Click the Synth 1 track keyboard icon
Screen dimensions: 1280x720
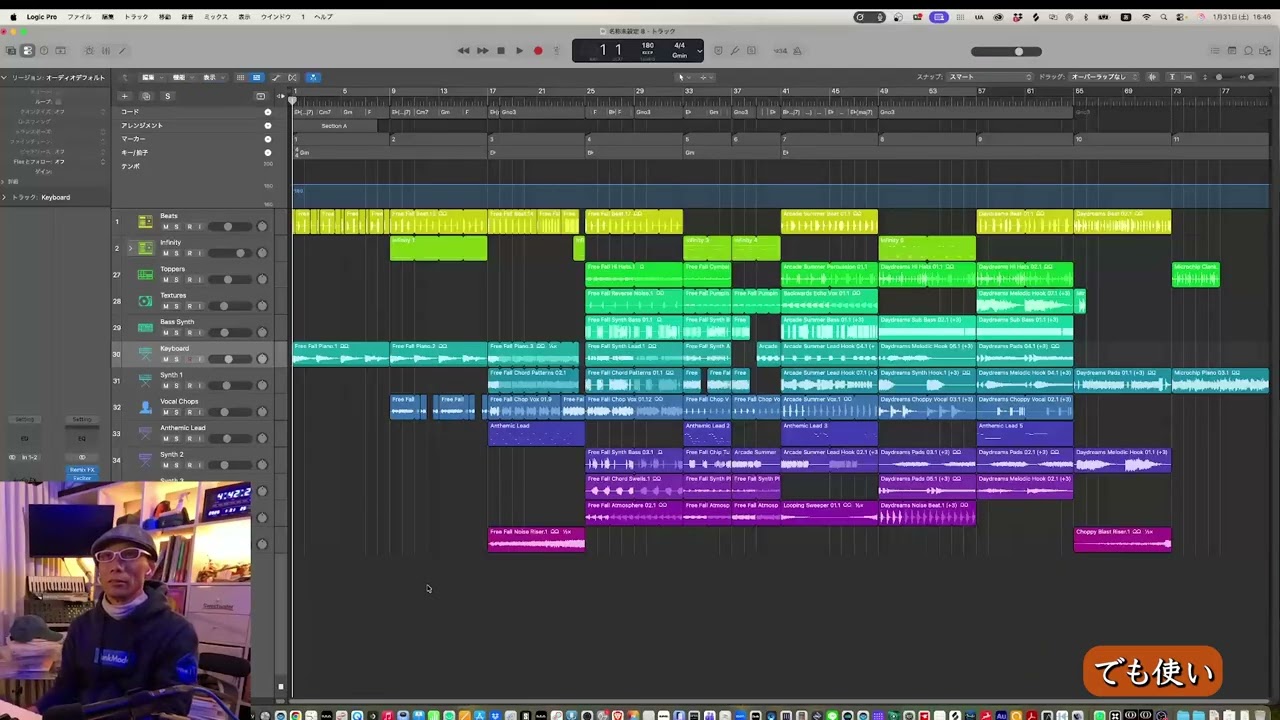coord(145,380)
